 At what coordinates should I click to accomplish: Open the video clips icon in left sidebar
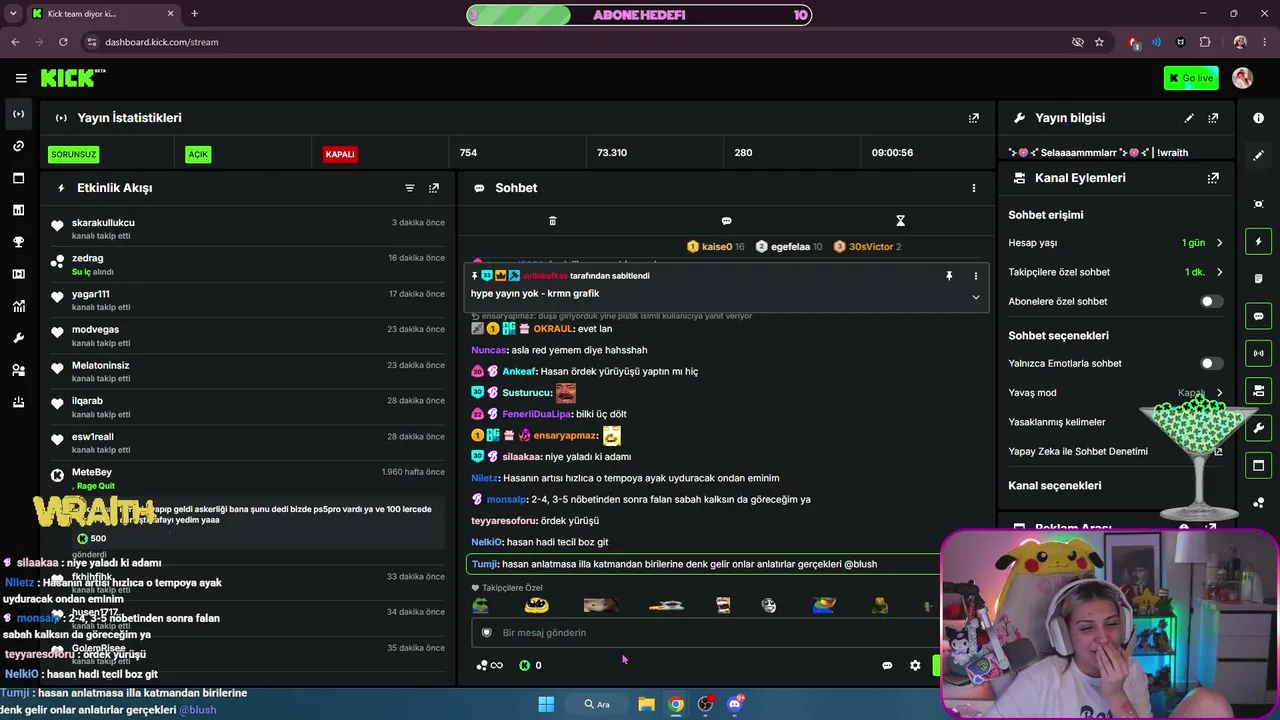pyautogui.click(x=18, y=274)
